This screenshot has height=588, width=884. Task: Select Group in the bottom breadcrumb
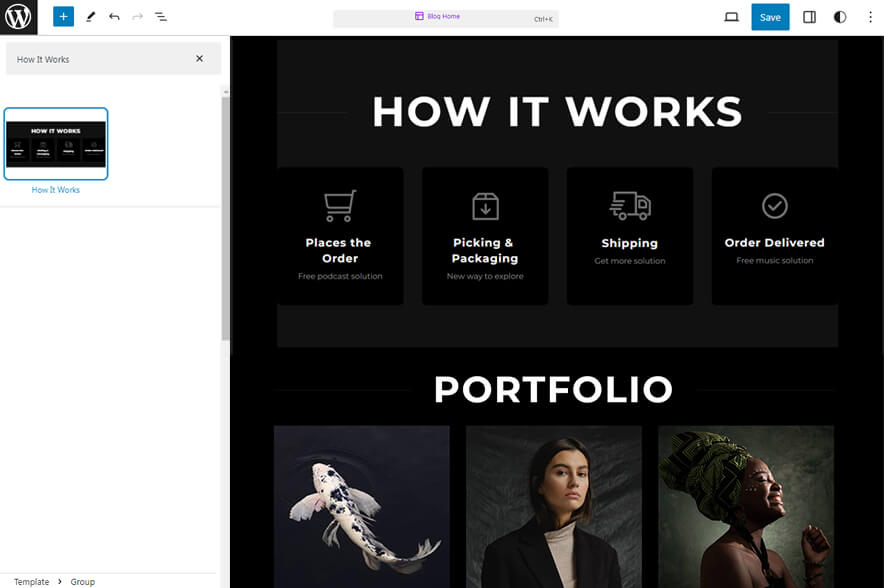82,581
